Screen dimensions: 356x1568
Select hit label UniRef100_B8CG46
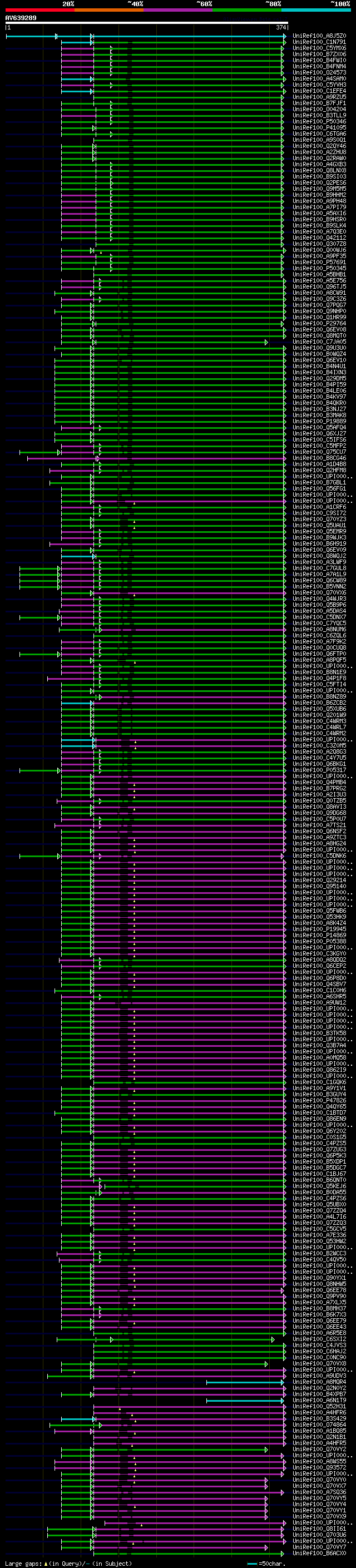tap(319, 458)
